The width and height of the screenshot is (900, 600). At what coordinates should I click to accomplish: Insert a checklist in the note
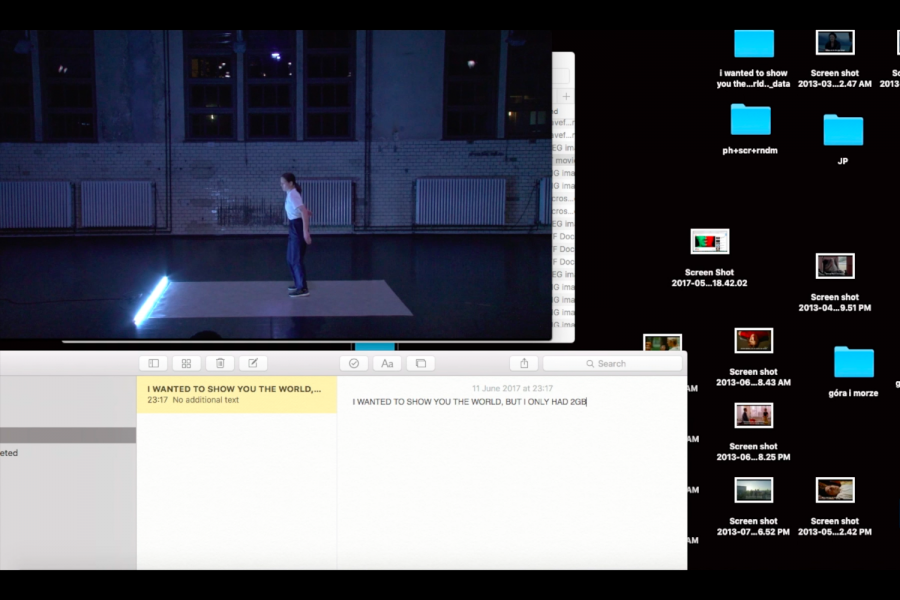354,364
